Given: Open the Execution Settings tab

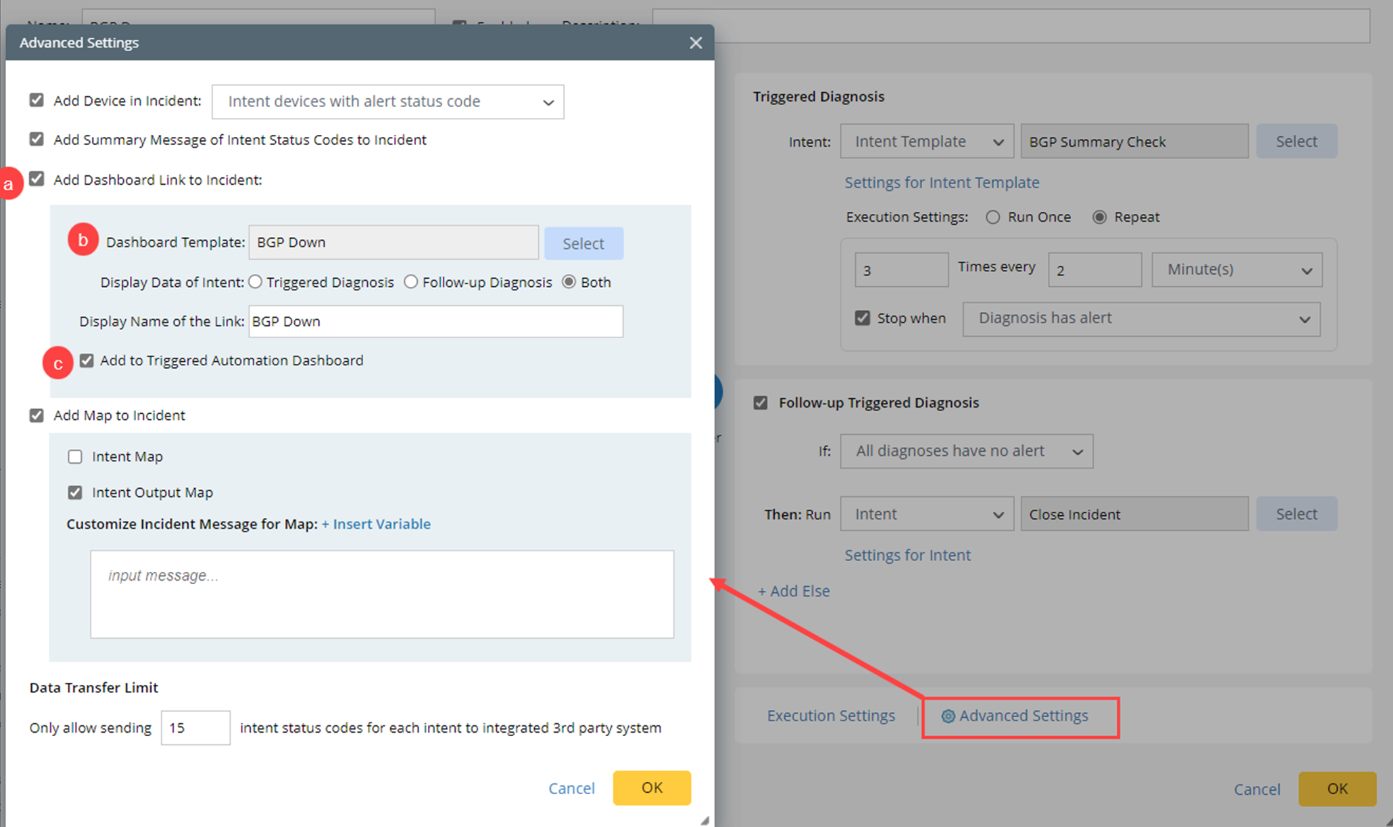Looking at the screenshot, I should coord(831,716).
